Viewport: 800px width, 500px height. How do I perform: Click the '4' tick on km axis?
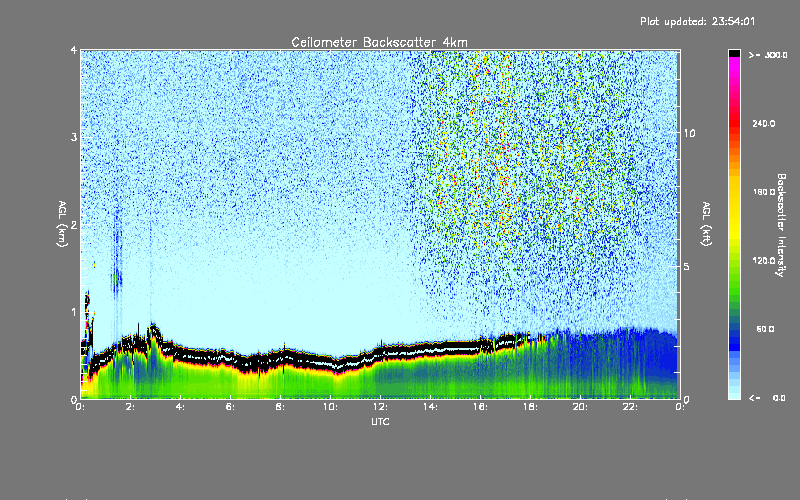click(x=74, y=50)
